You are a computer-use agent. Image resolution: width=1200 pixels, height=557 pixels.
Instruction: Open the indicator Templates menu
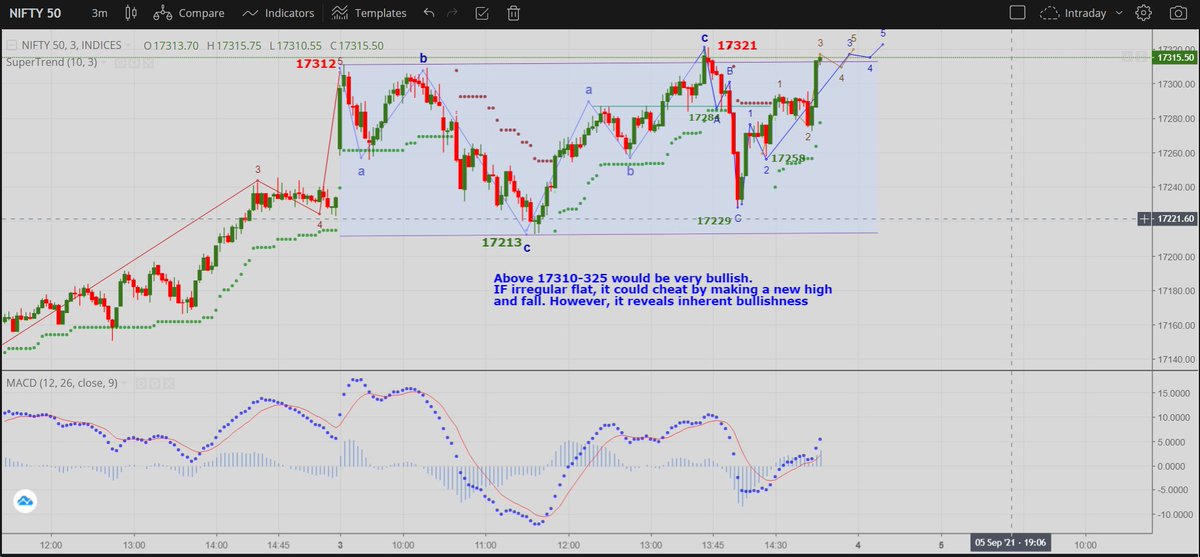(370, 13)
